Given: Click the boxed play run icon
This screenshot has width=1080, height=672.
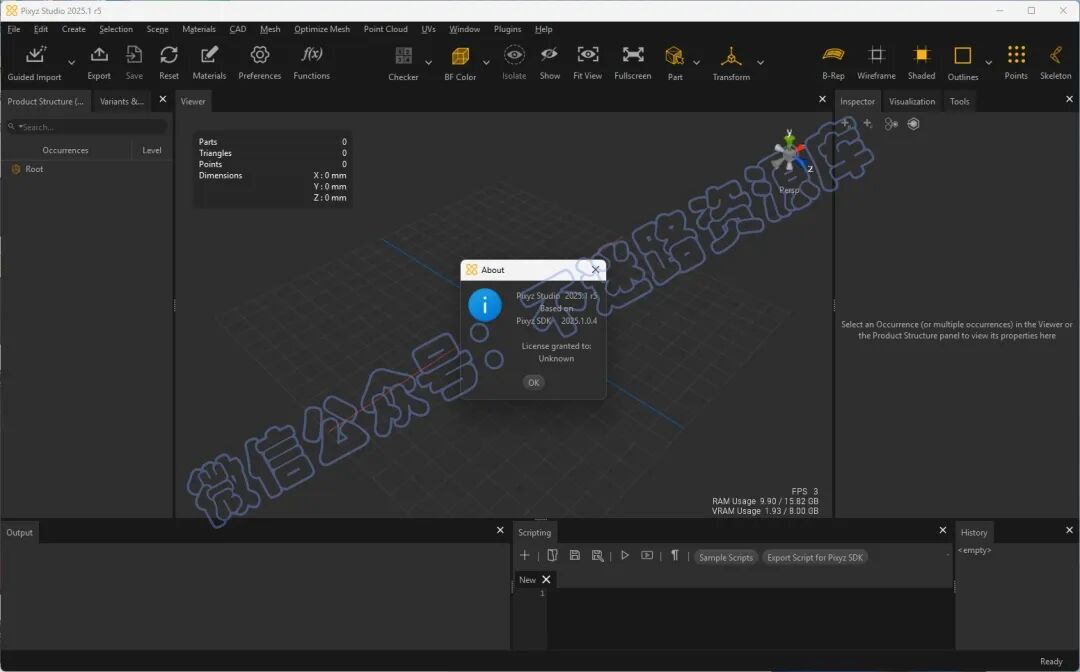Looking at the screenshot, I should 647,555.
